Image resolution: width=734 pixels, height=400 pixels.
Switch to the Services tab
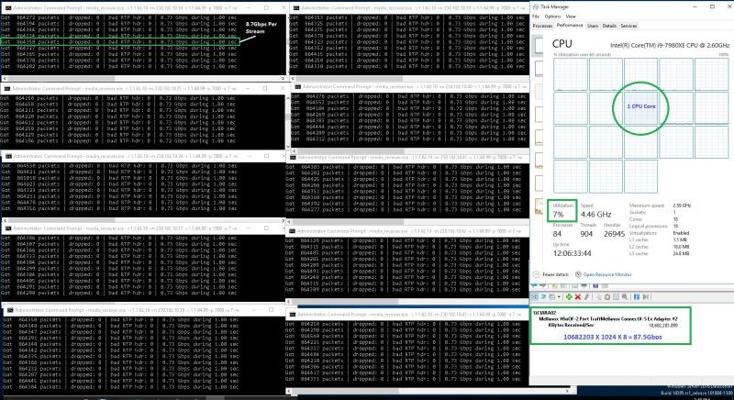(629, 25)
